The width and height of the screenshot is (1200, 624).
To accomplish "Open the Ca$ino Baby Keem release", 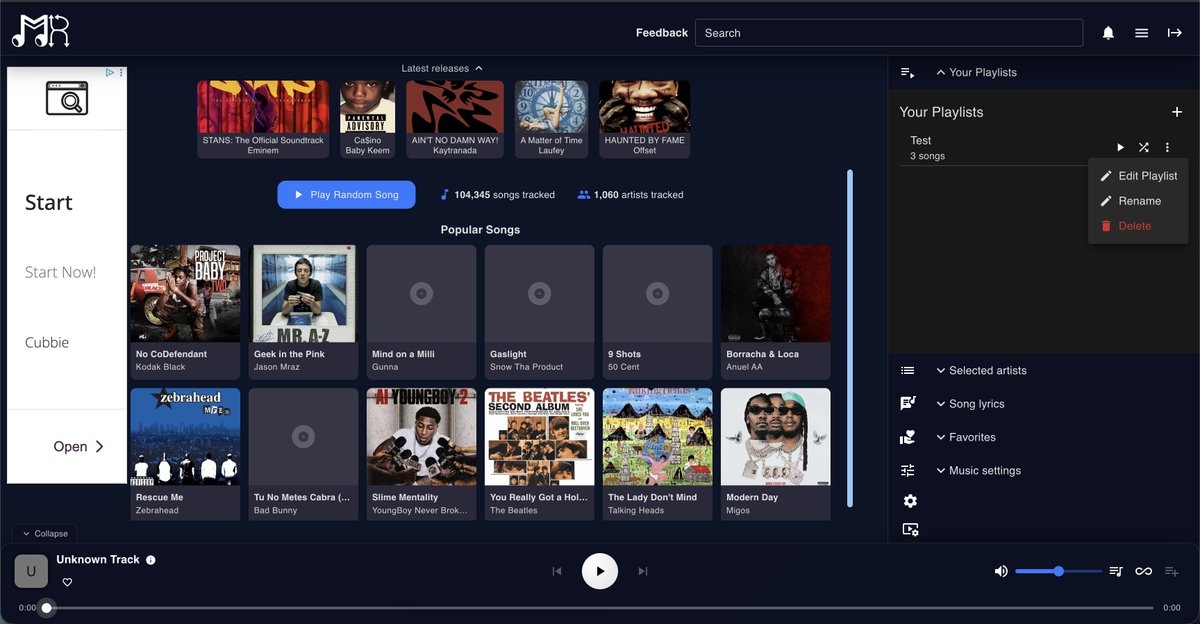I will (367, 120).
